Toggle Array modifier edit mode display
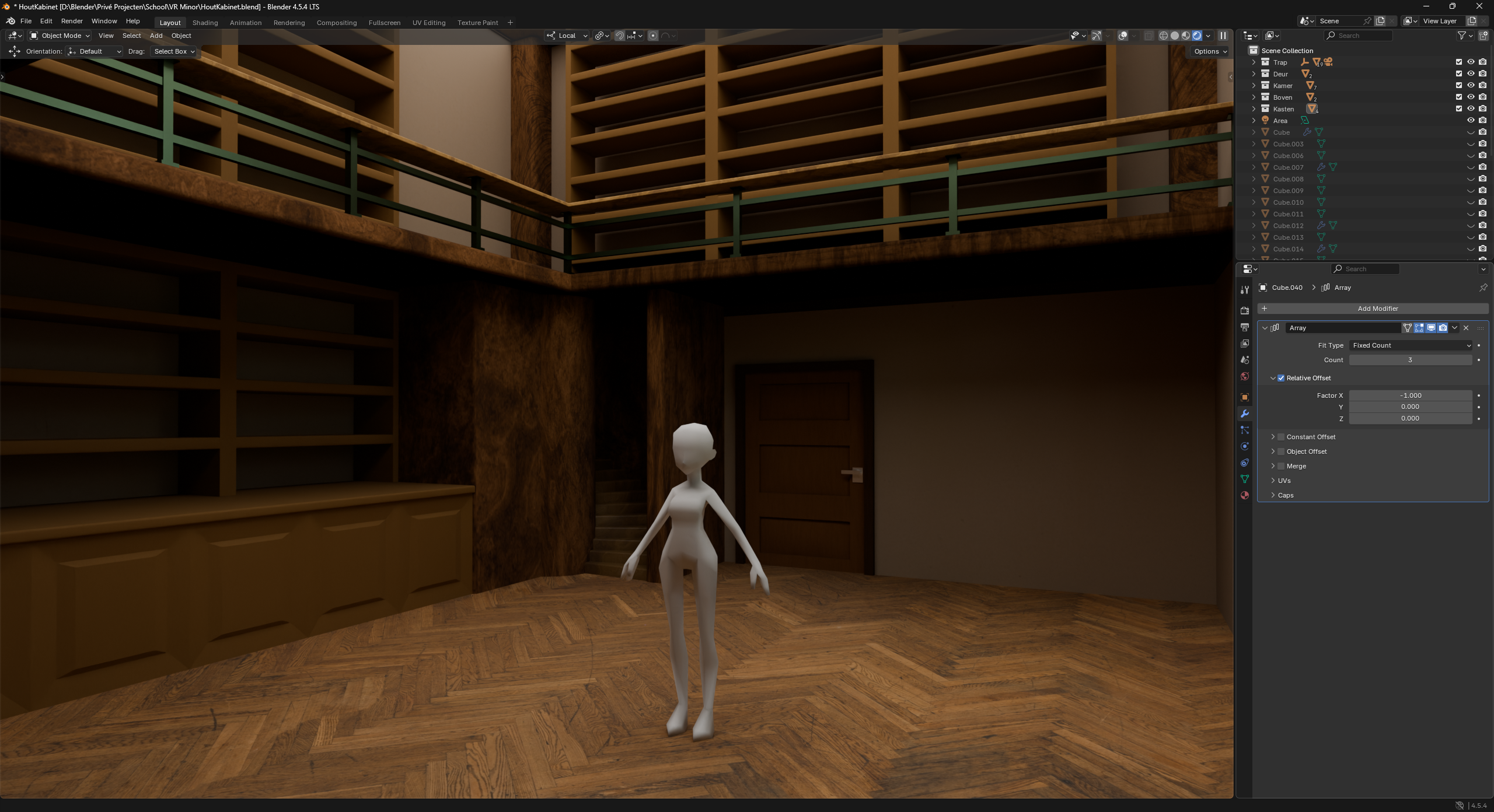This screenshot has width=1494, height=812. (1419, 328)
